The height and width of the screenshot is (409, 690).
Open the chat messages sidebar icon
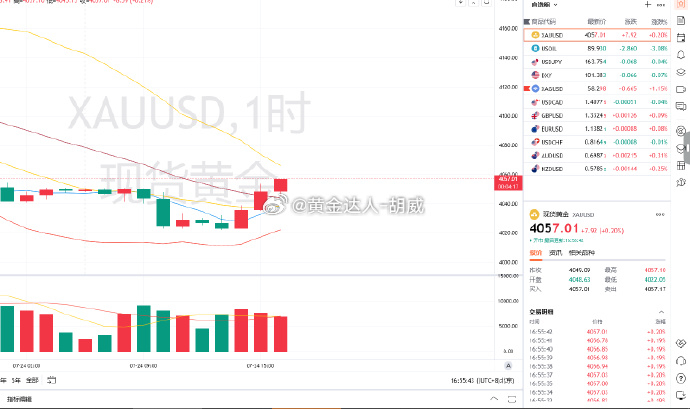tap(681, 106)
